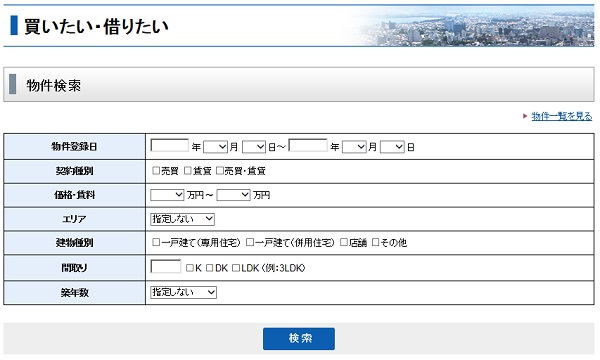
Task: Click the エリア row label
Action: click(x=74, y=219)
